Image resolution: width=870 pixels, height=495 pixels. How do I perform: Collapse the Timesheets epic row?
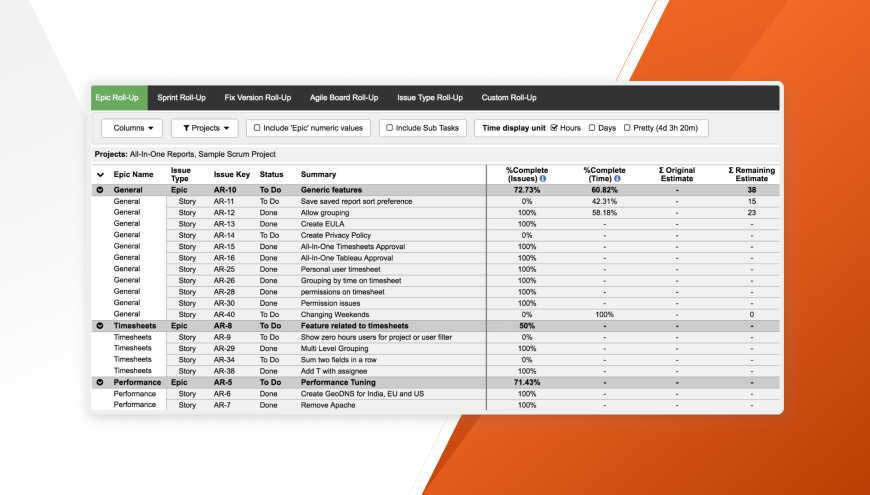100,326
